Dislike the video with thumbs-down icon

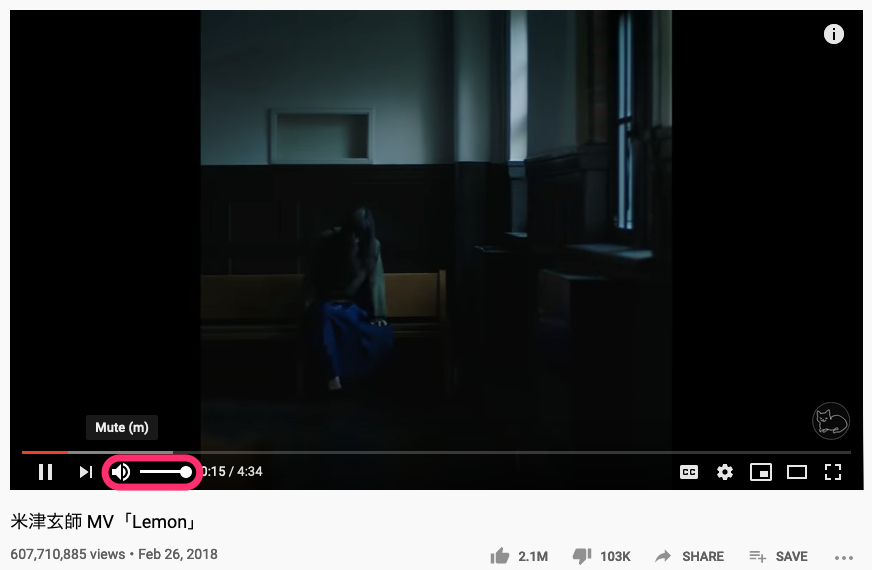[x=582, y=556]
